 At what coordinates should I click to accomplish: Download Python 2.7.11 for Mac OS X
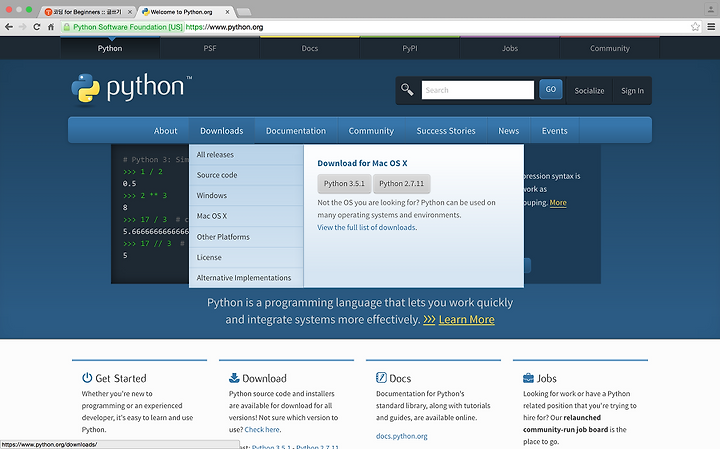[402, 184]
